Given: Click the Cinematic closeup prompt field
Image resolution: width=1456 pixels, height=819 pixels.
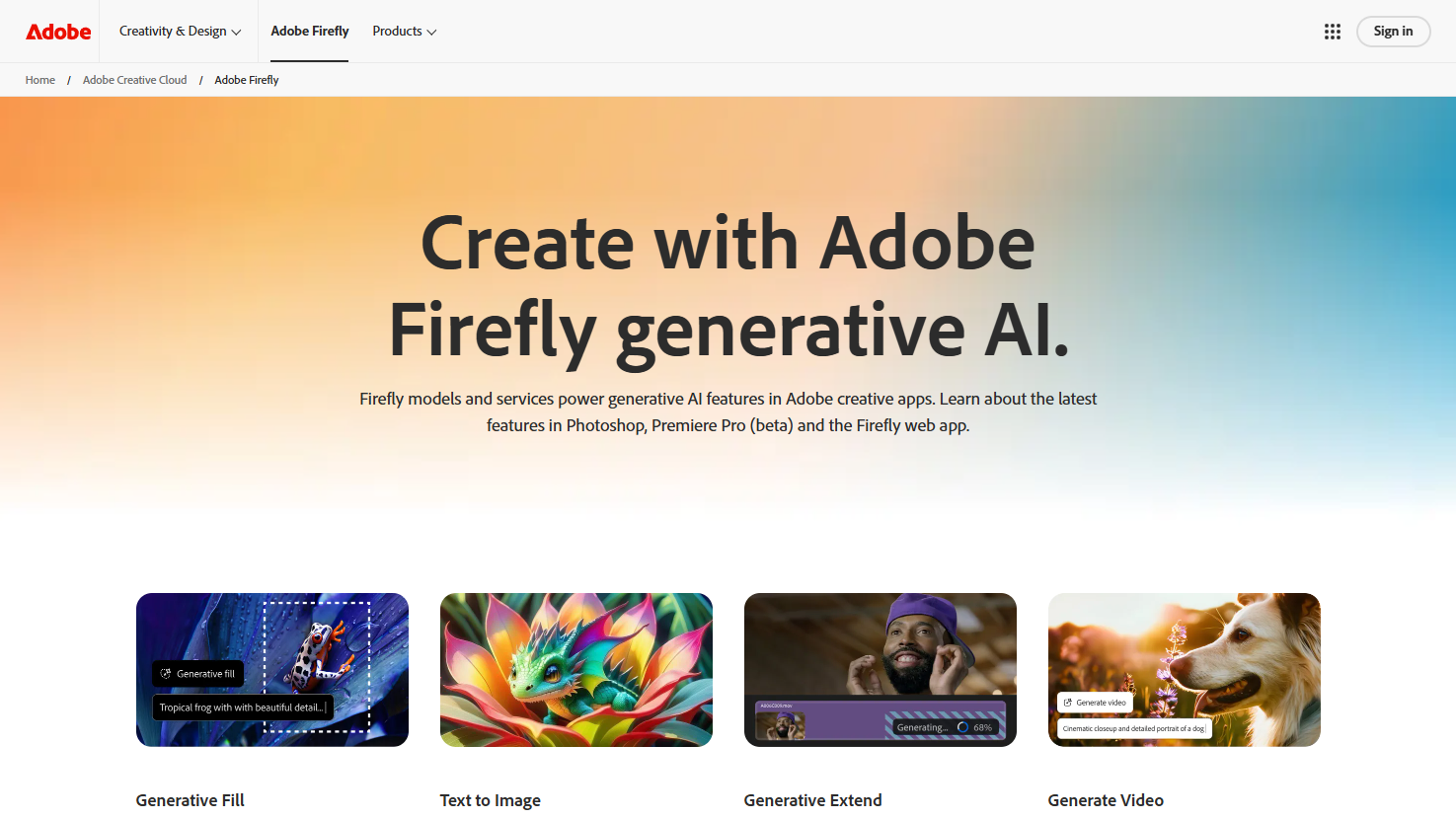Looking at the screenshot, I should point(1133,728).
